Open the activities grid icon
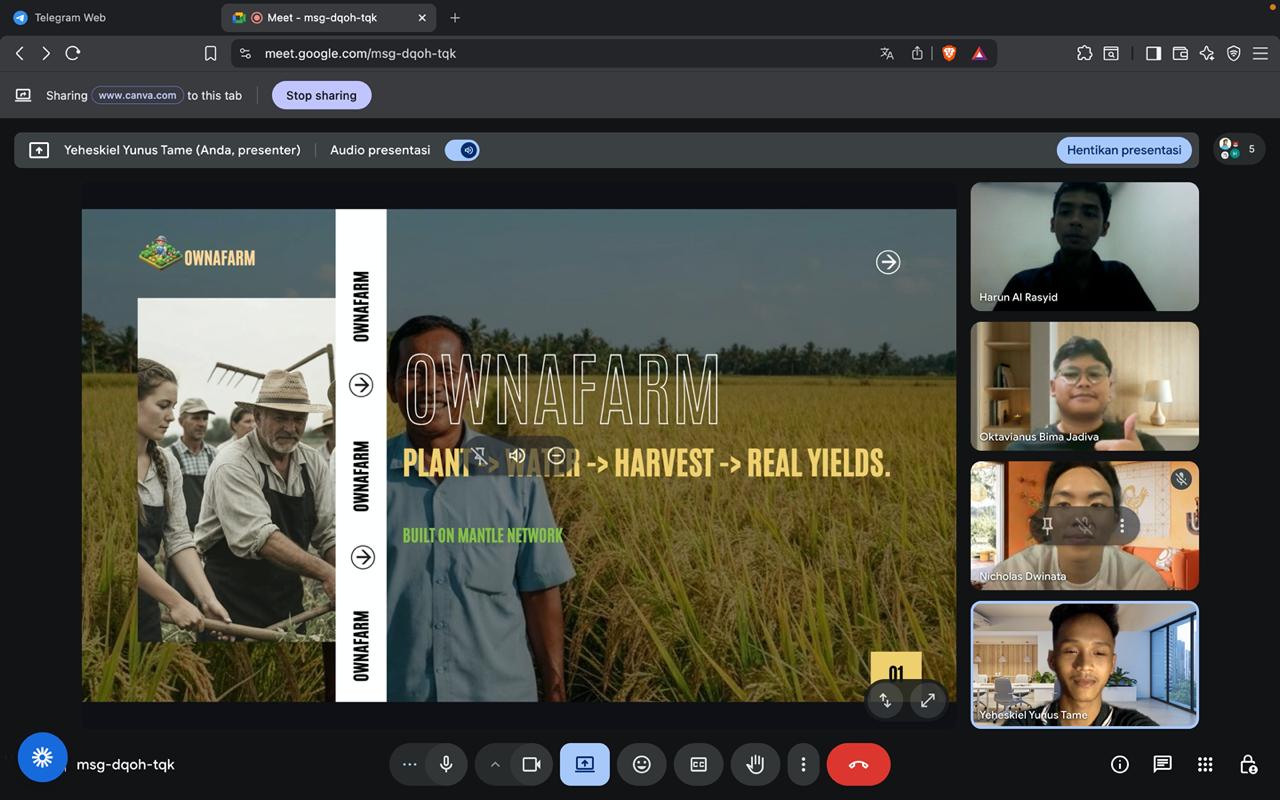 pos(1205,764)
